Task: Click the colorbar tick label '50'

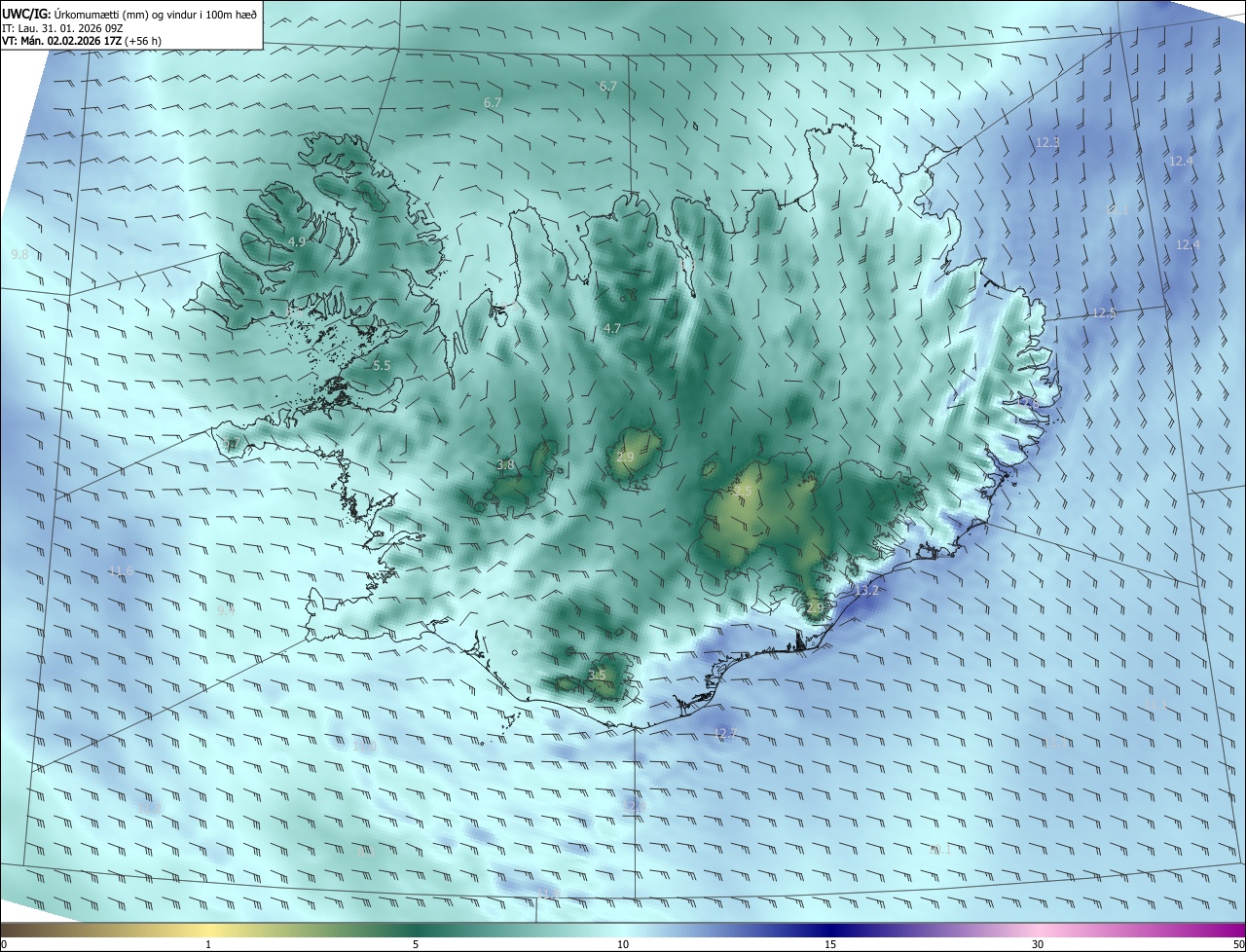Action: tap(1238, 945)
